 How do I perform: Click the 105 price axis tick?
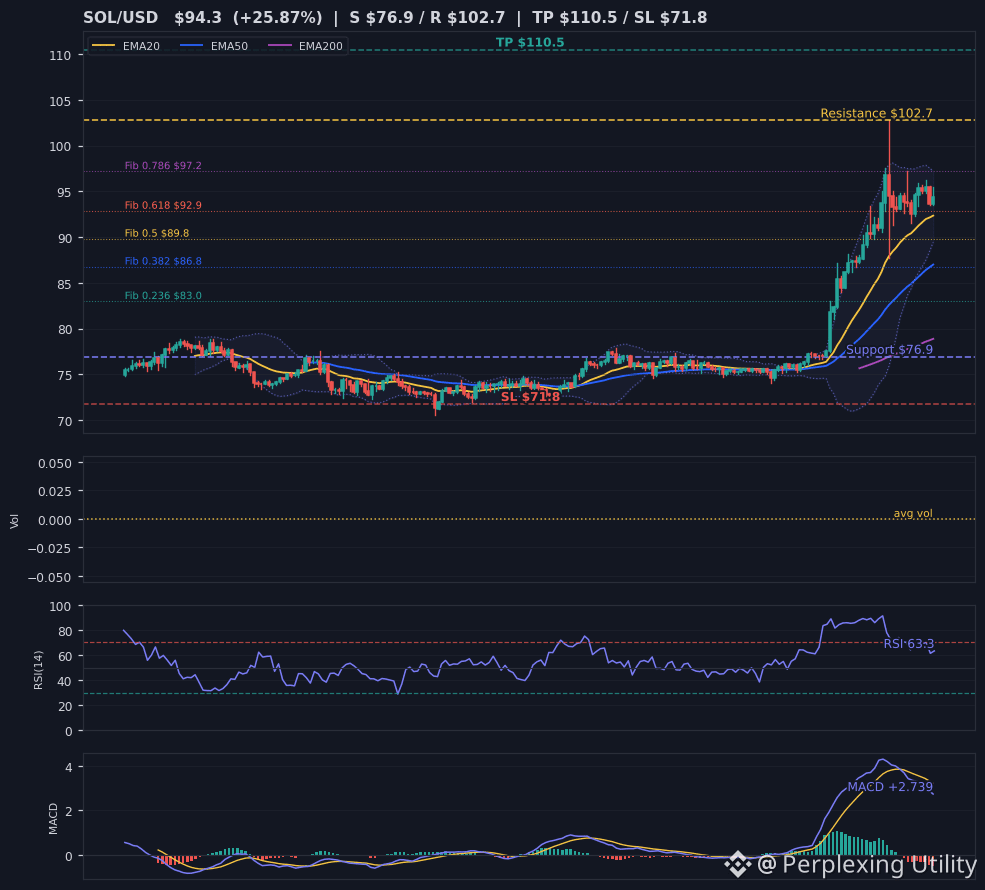click(x=60, y=101)
